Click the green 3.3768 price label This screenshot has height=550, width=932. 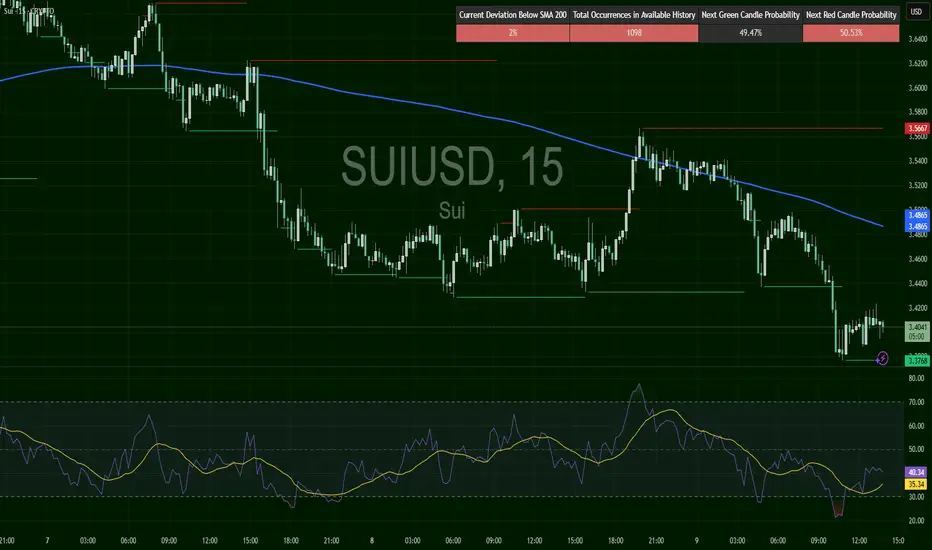coord(917,360)
